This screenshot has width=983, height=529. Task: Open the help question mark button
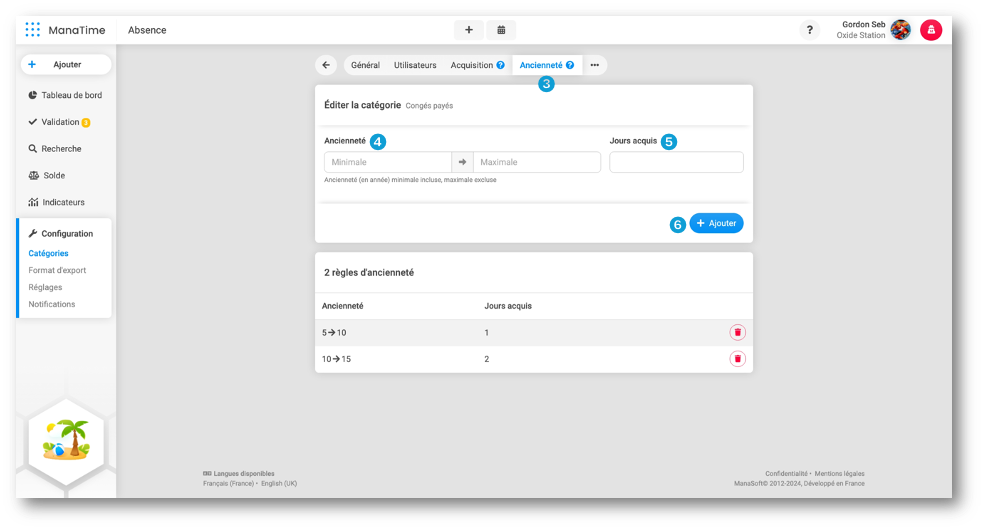coord(809,29)
